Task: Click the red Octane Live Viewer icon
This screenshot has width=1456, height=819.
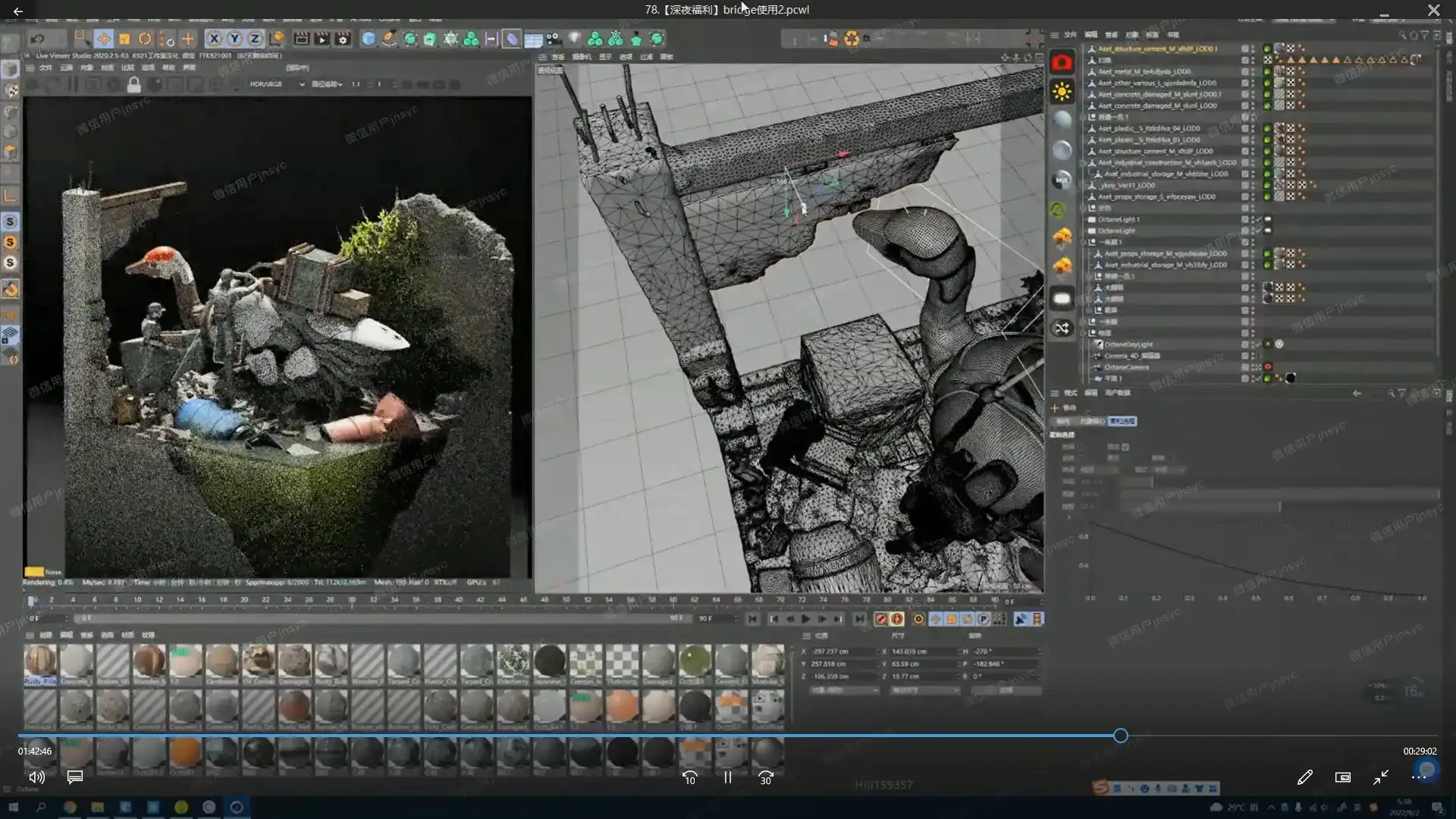Action: (1062, 62)
